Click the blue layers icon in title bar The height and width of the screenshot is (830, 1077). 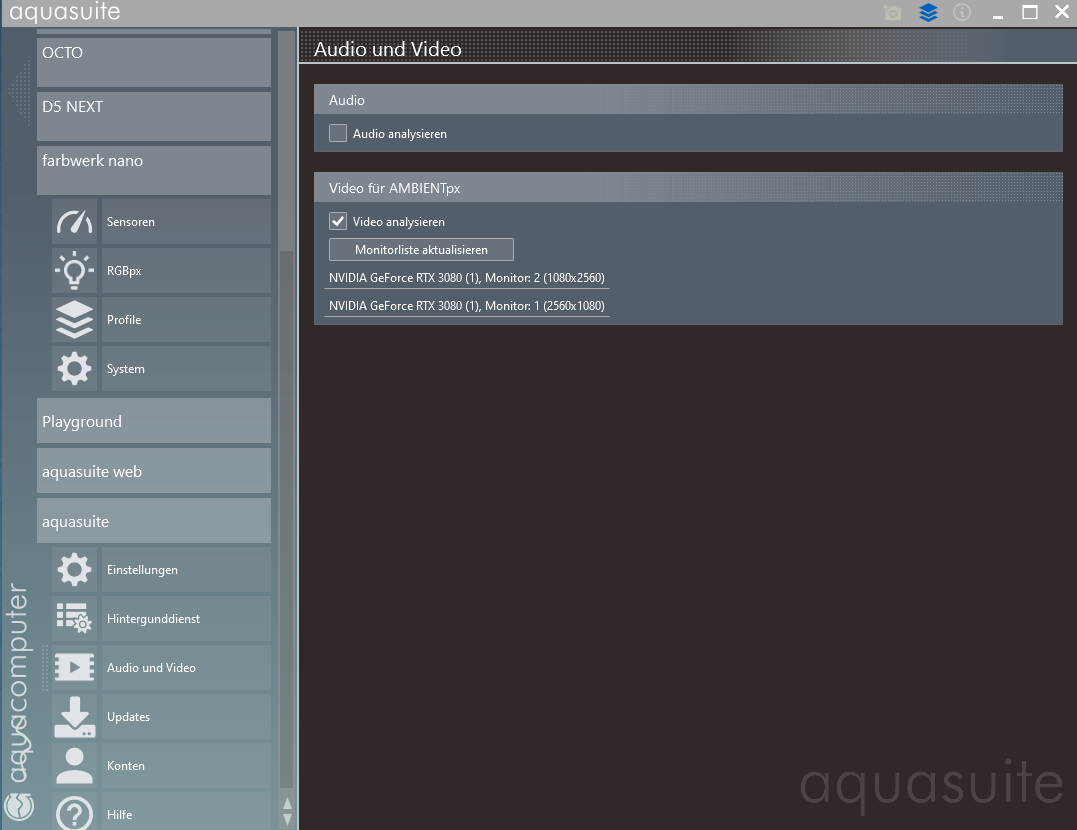coord(928,12)
